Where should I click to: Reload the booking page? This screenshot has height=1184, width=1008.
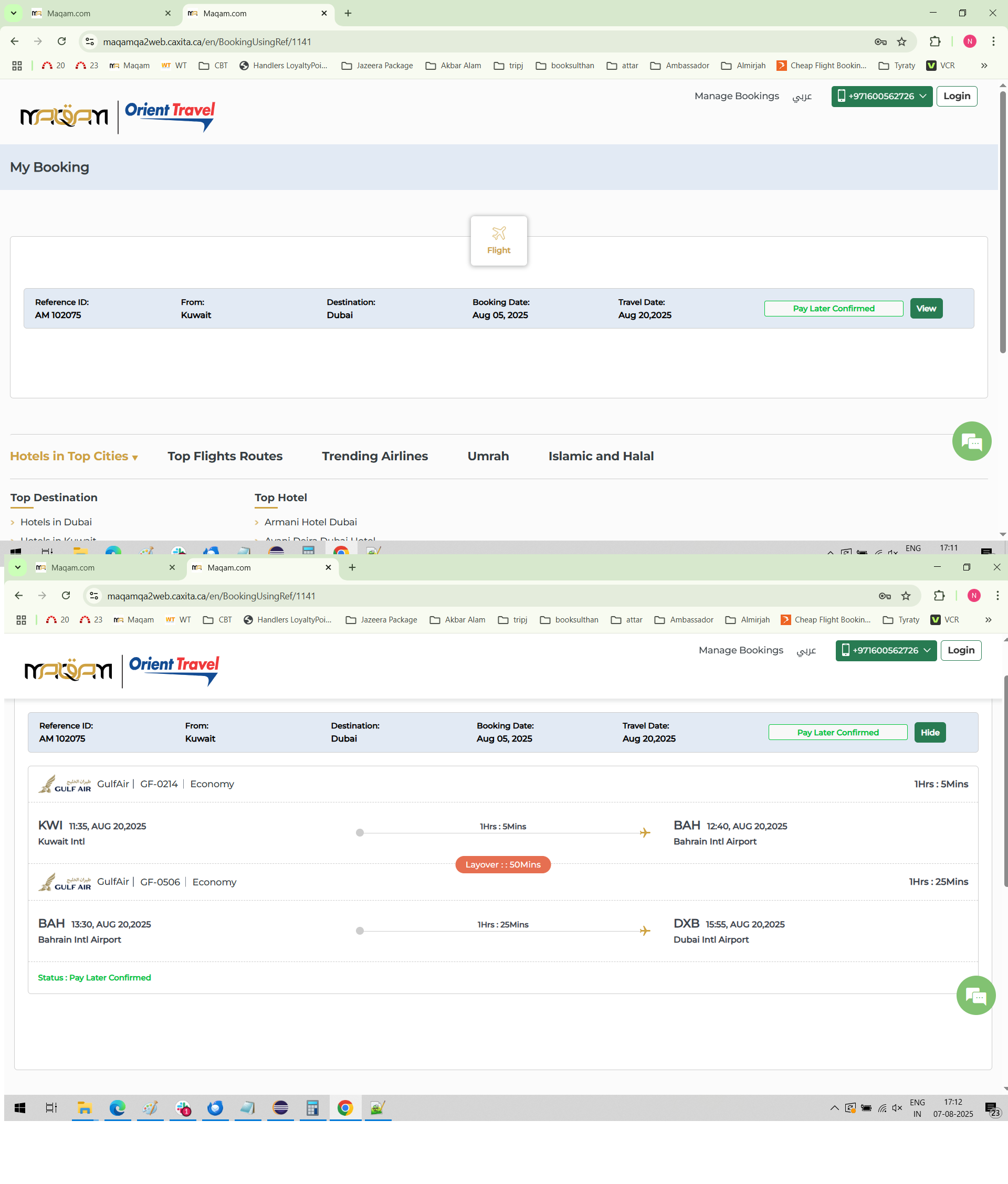(62, 41)
